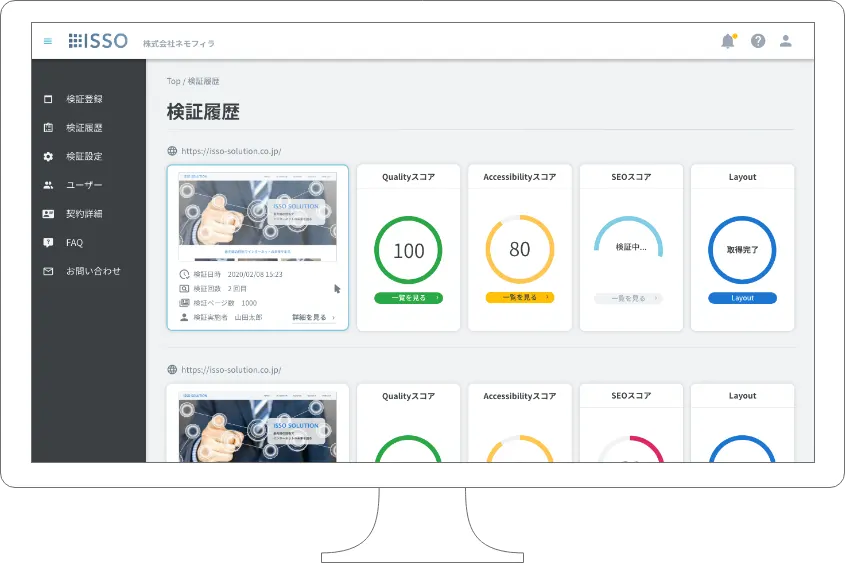Open the notifications bell
This screenshot has width=845, height=563.
728,41
